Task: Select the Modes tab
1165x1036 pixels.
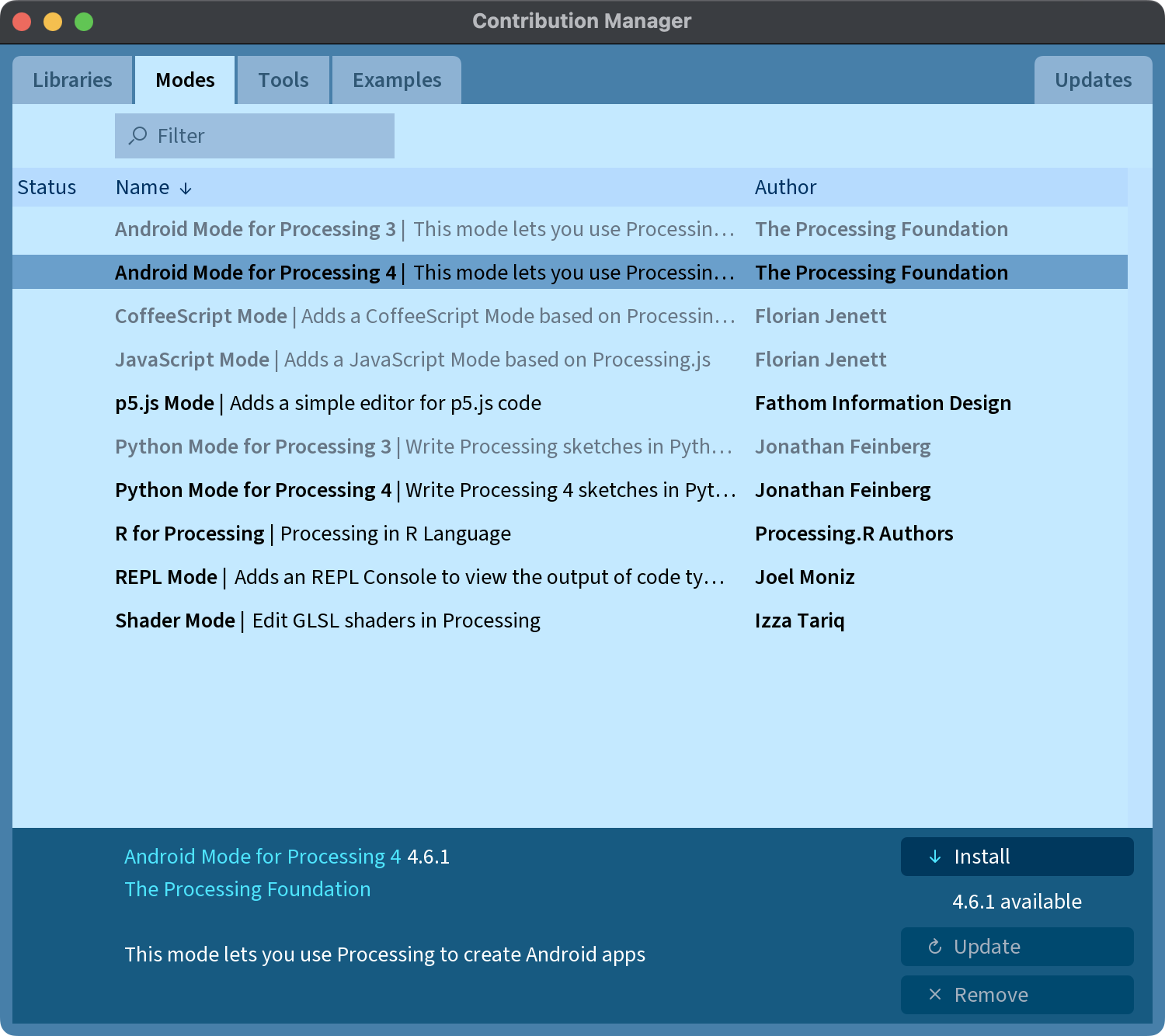Action: click(x=185, y=80)
